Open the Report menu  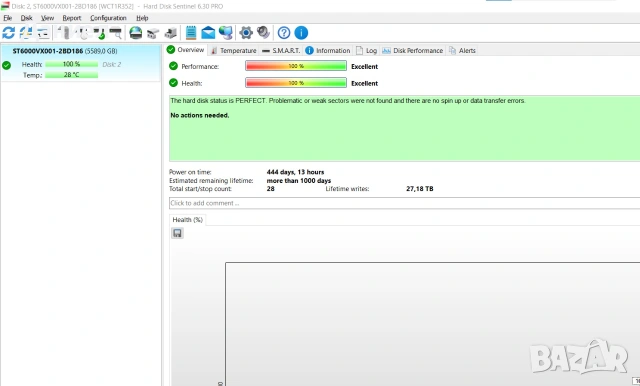click(x=72, y=18)
